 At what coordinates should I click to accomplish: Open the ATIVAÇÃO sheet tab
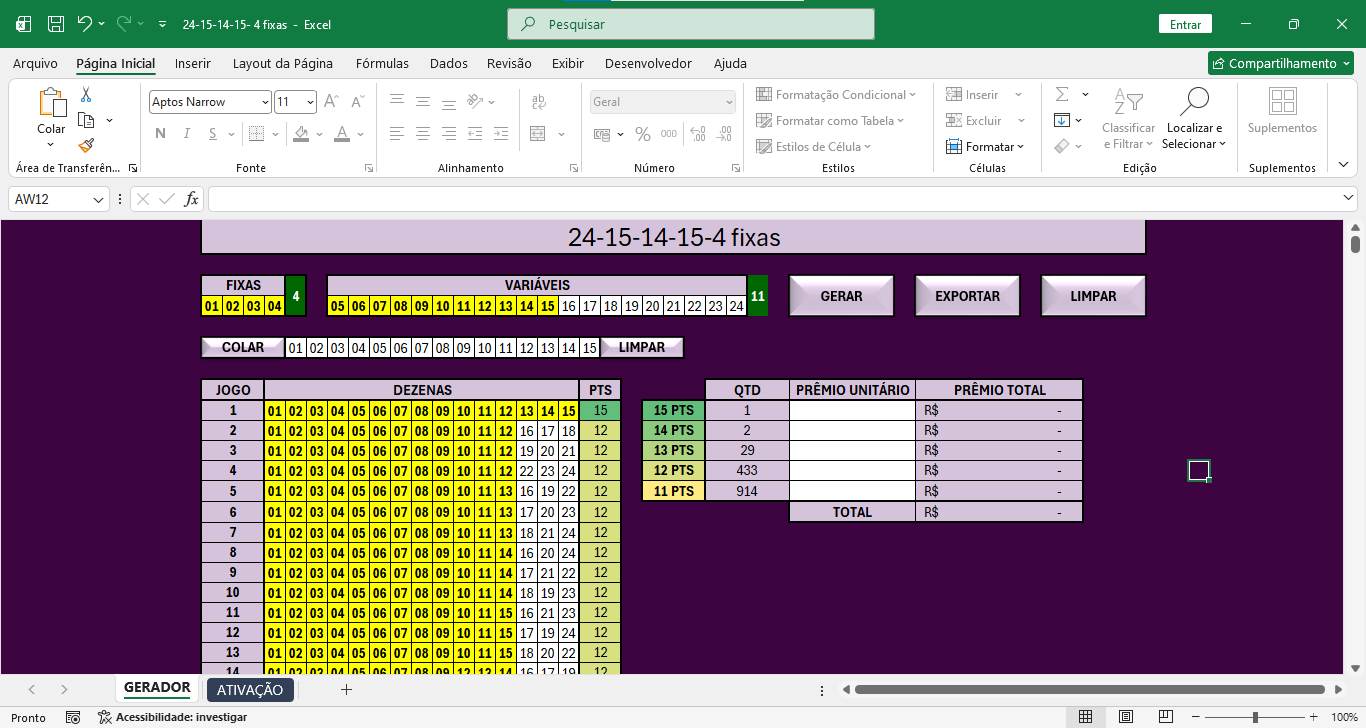[250, 690]
